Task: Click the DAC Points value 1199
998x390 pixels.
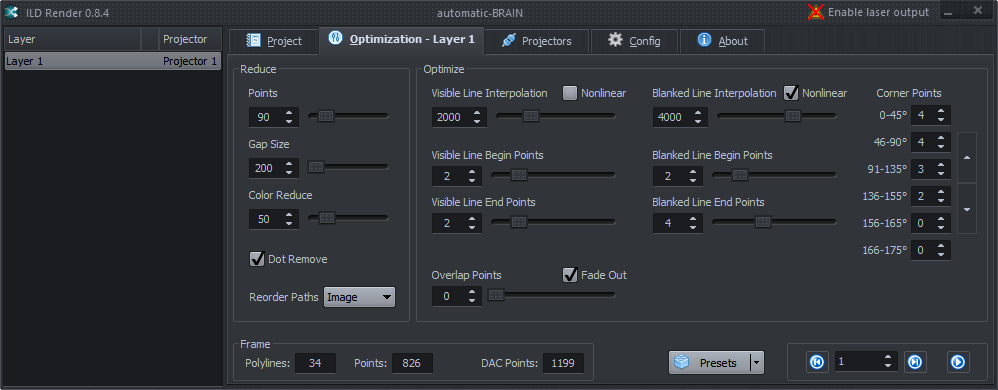Action: pyautogui.click(x=563, y=363)
